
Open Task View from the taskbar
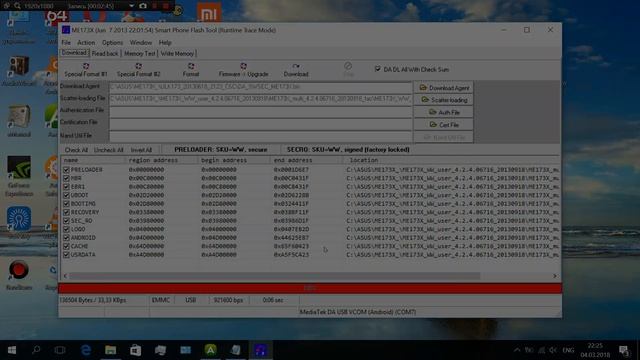(x=60, y=350)
